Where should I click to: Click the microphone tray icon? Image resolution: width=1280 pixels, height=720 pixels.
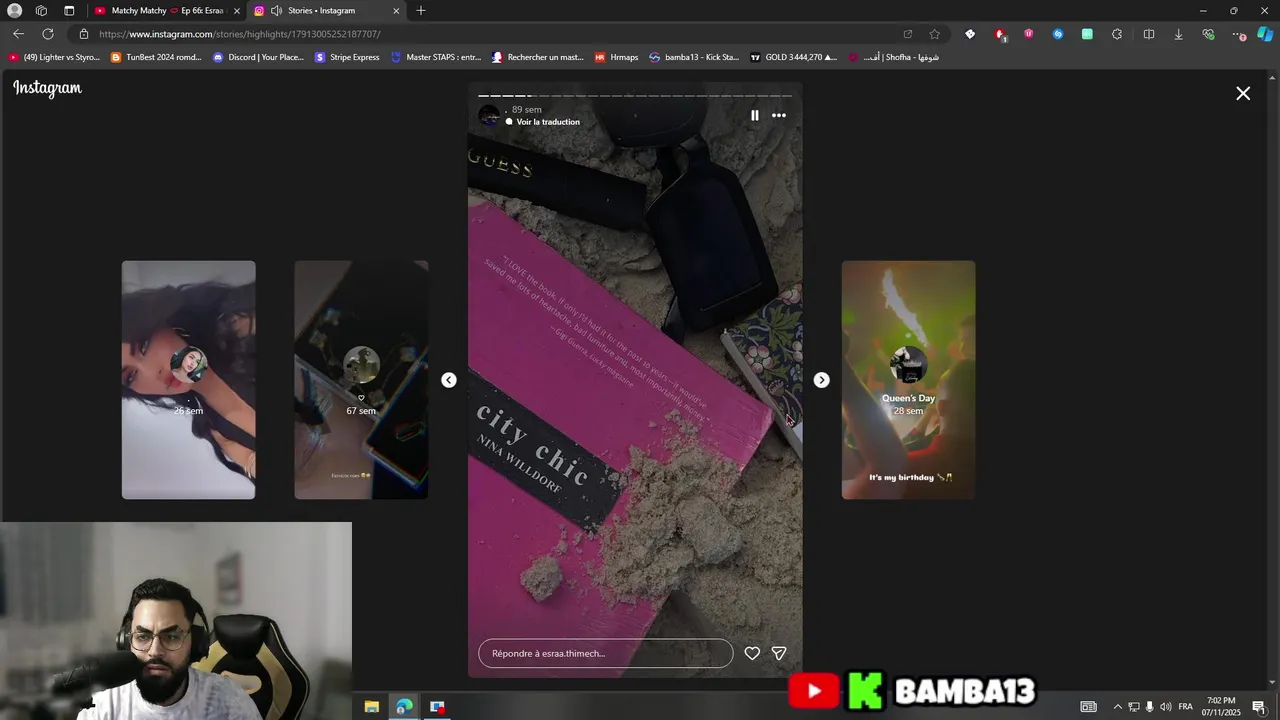(1149, 707)
